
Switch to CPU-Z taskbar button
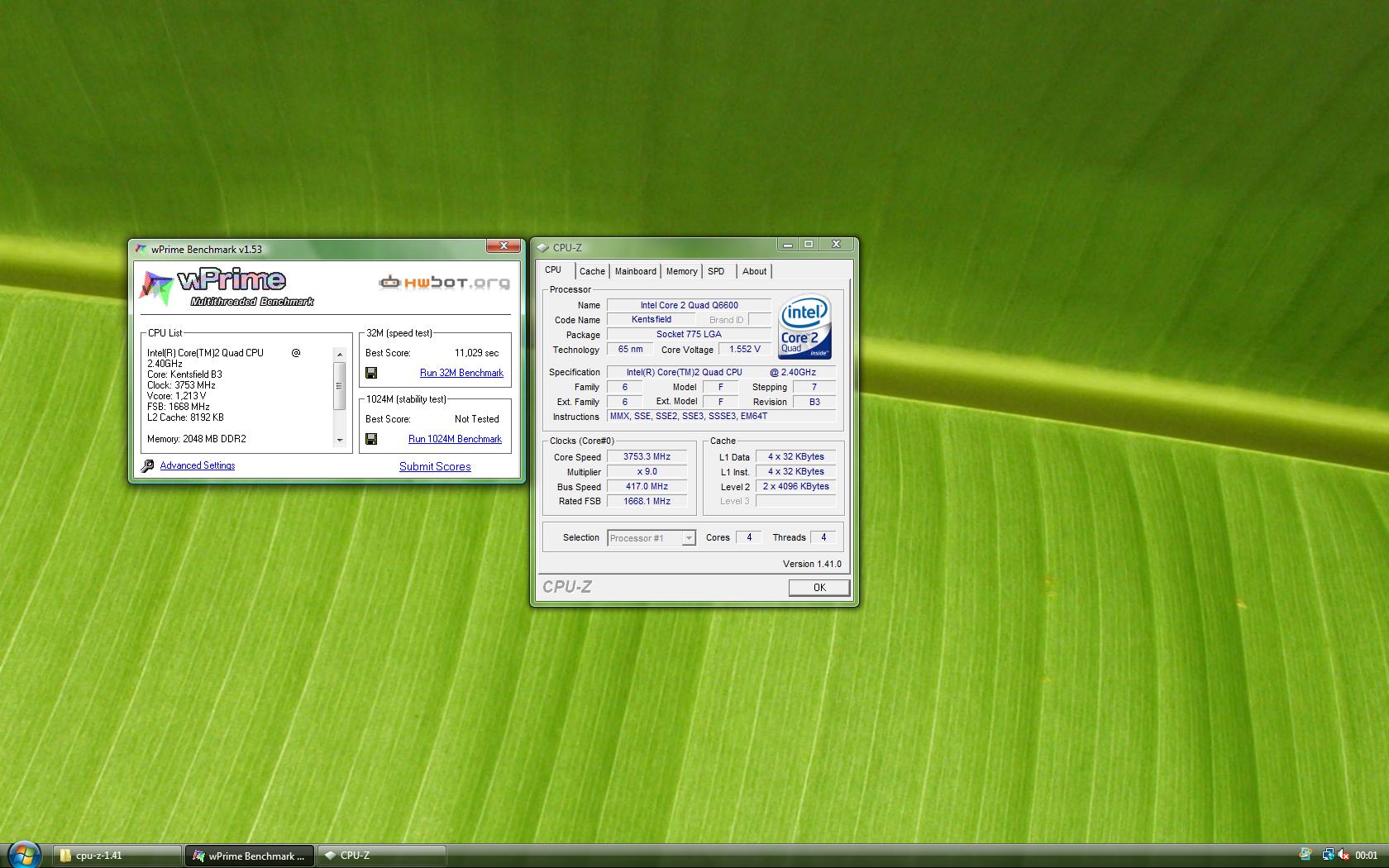coord(382,856)
